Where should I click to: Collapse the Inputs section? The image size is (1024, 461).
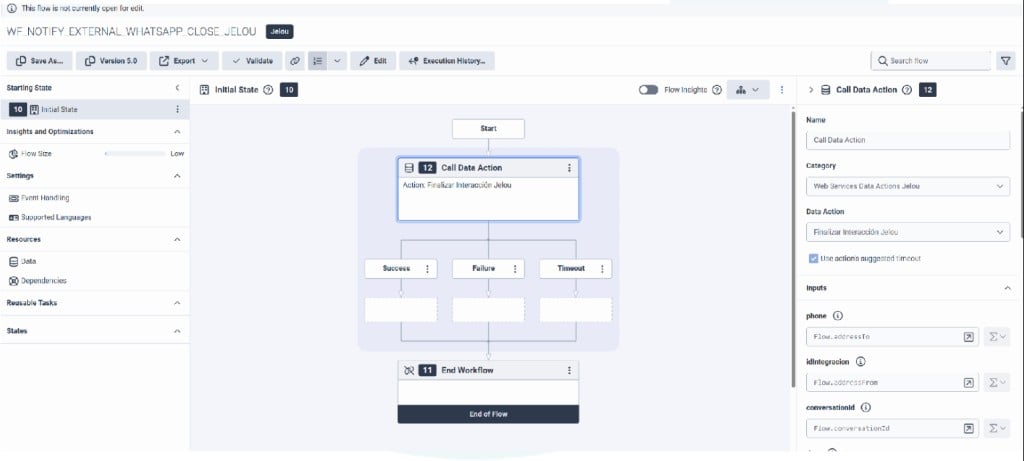[x=1007, y=288]
